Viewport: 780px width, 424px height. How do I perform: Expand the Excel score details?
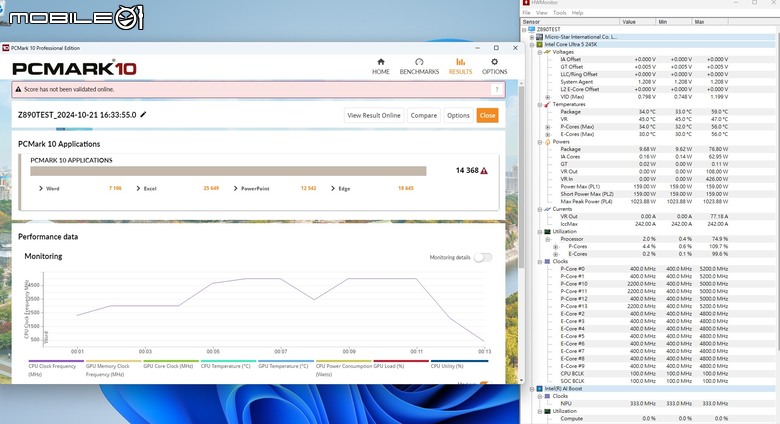(138, 189)
